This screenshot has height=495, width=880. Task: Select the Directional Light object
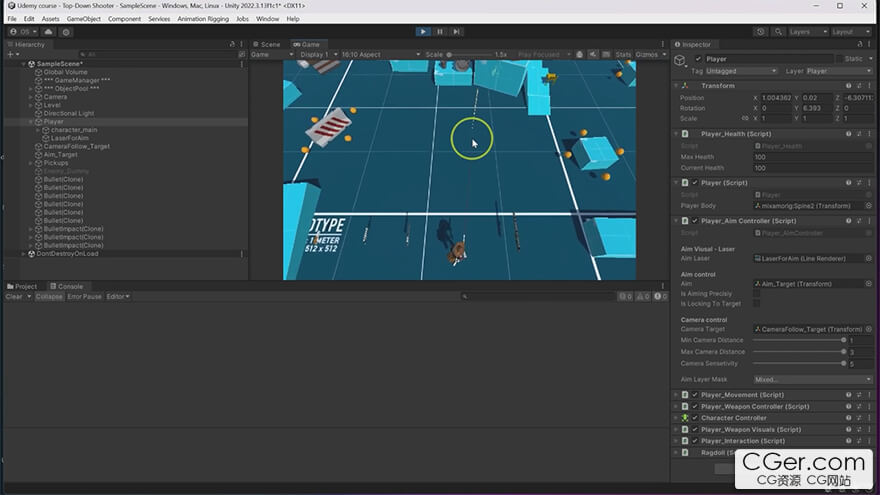click(68, 113)
